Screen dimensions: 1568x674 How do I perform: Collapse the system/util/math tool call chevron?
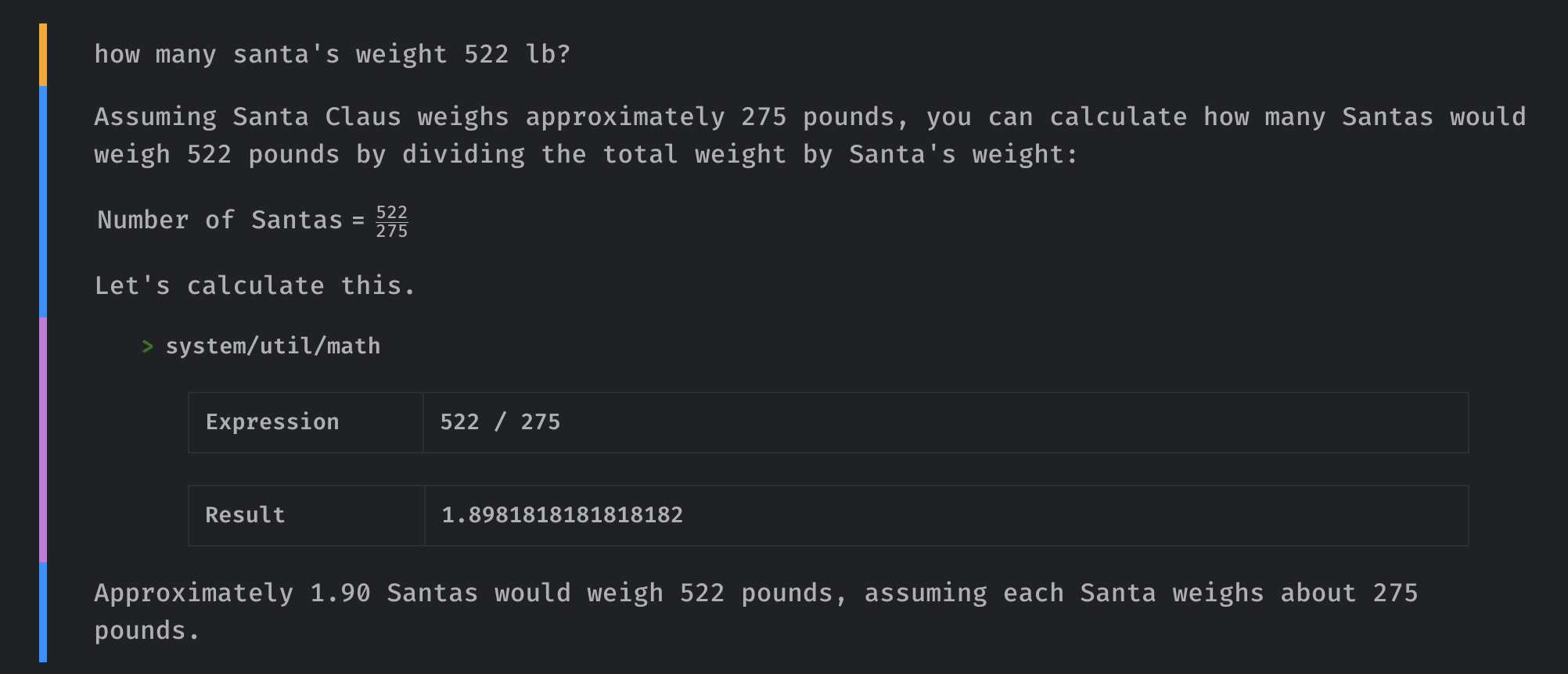[147, 346]
